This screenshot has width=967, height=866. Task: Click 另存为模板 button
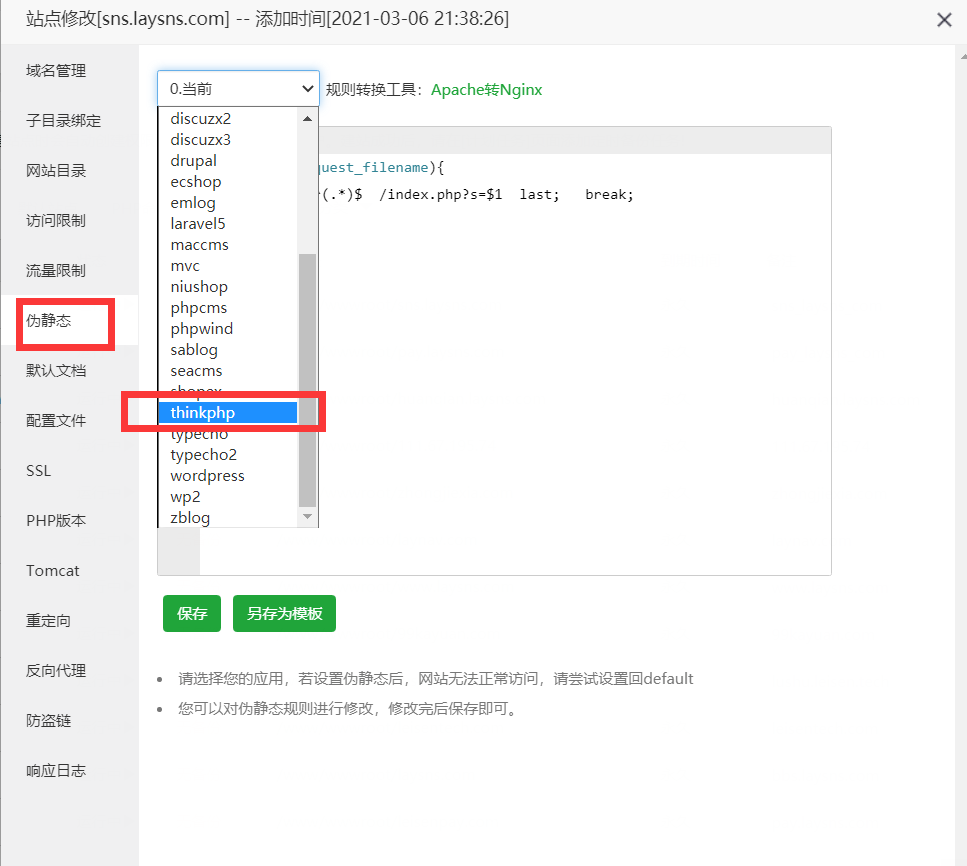(284, 614)
